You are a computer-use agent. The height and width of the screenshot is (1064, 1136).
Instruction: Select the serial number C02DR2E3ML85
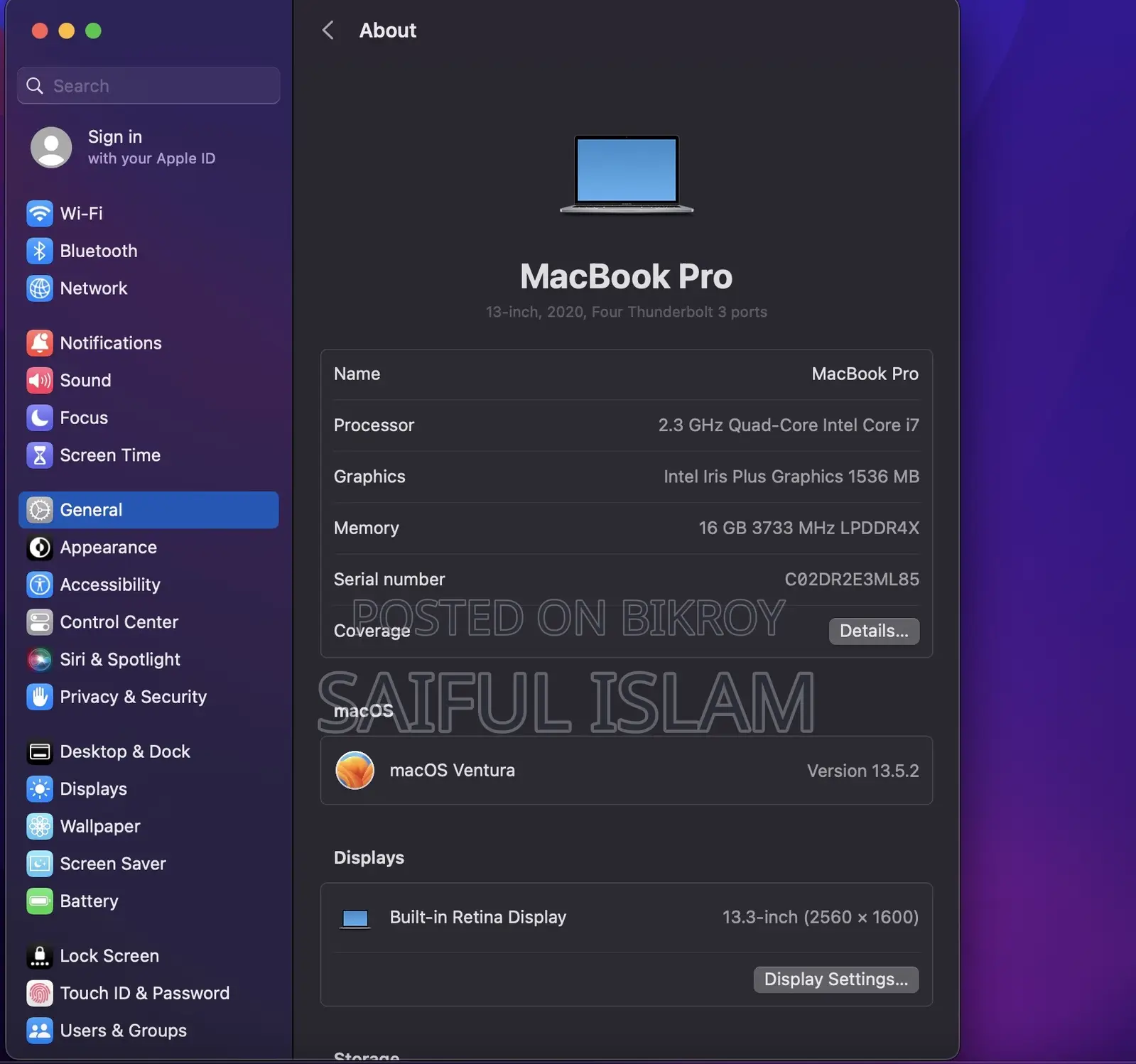[x=851, y=580]
